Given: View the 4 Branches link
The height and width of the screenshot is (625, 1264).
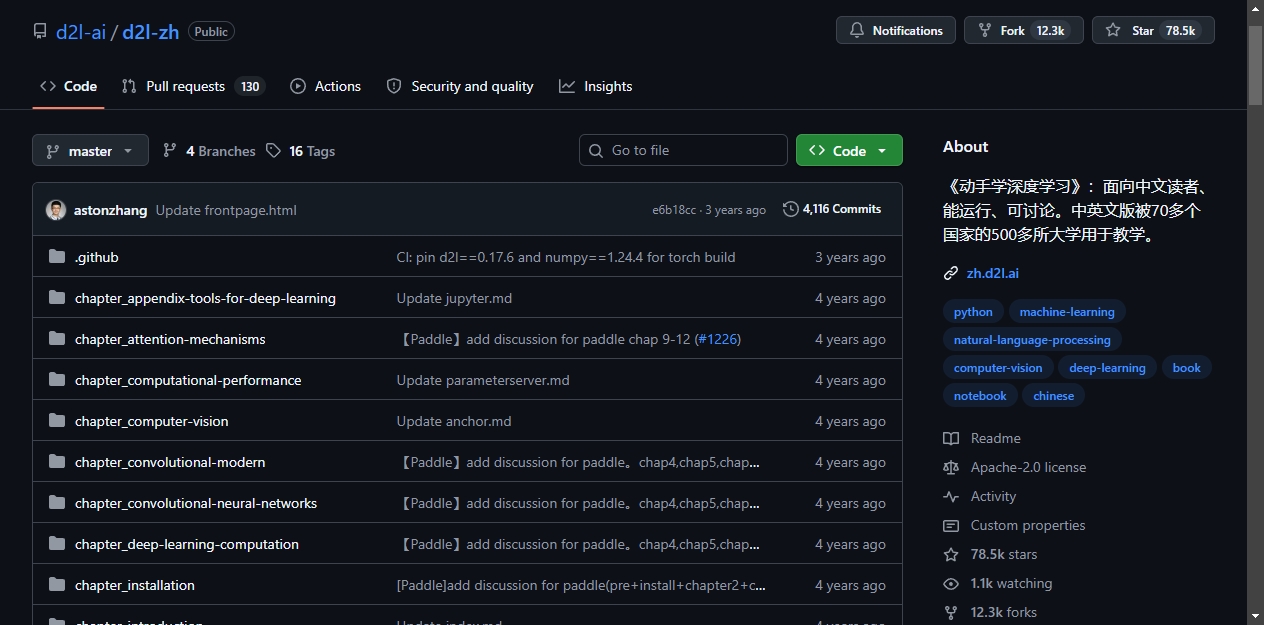Looking at the screenshot, I should click(x=209, y=151).
